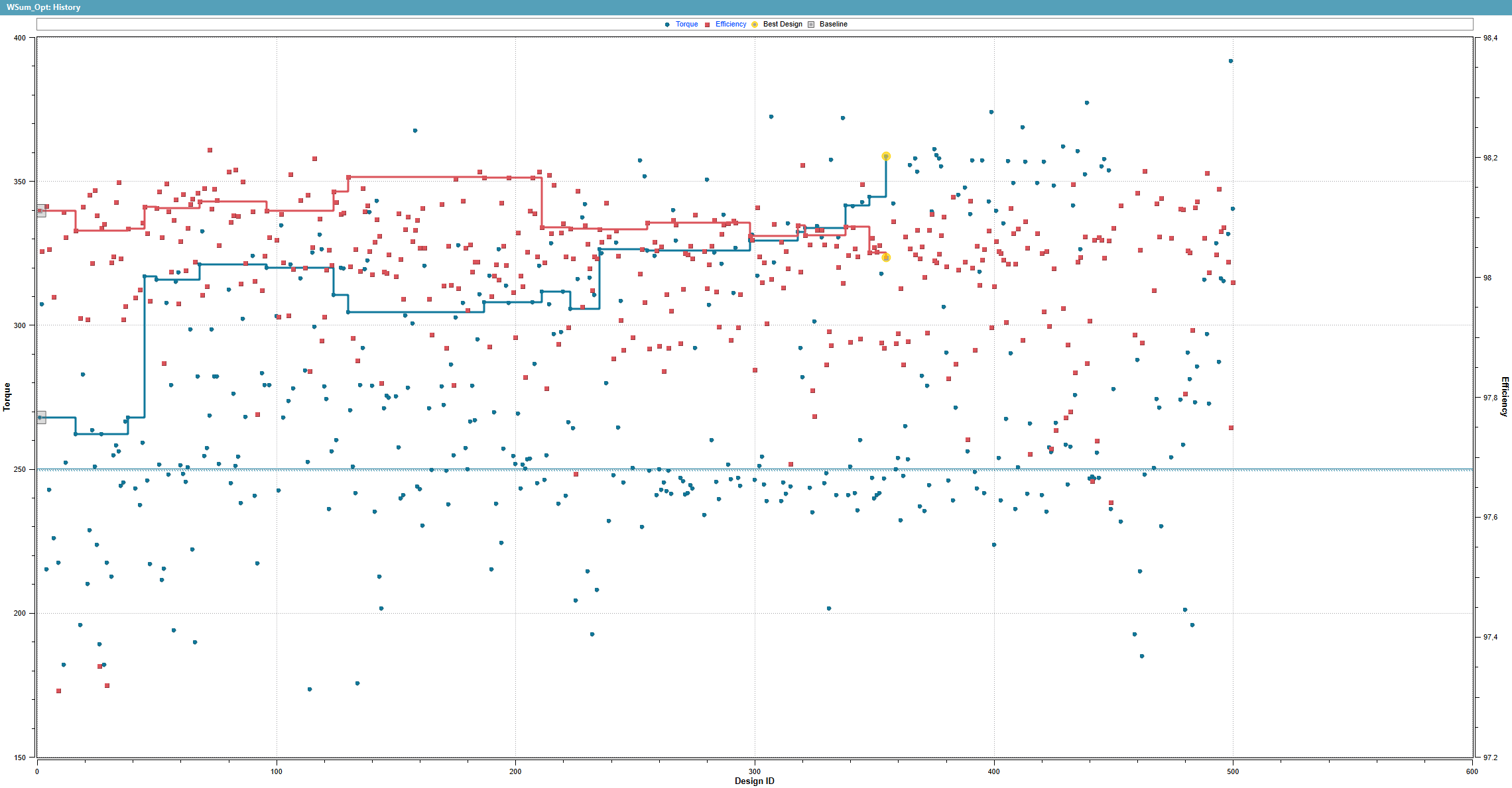Click the WSum_Opt: History title bar
Image resolution: width=1512 pixels, height=788 pixels.
pyautogui.click(x=44, y=7)
